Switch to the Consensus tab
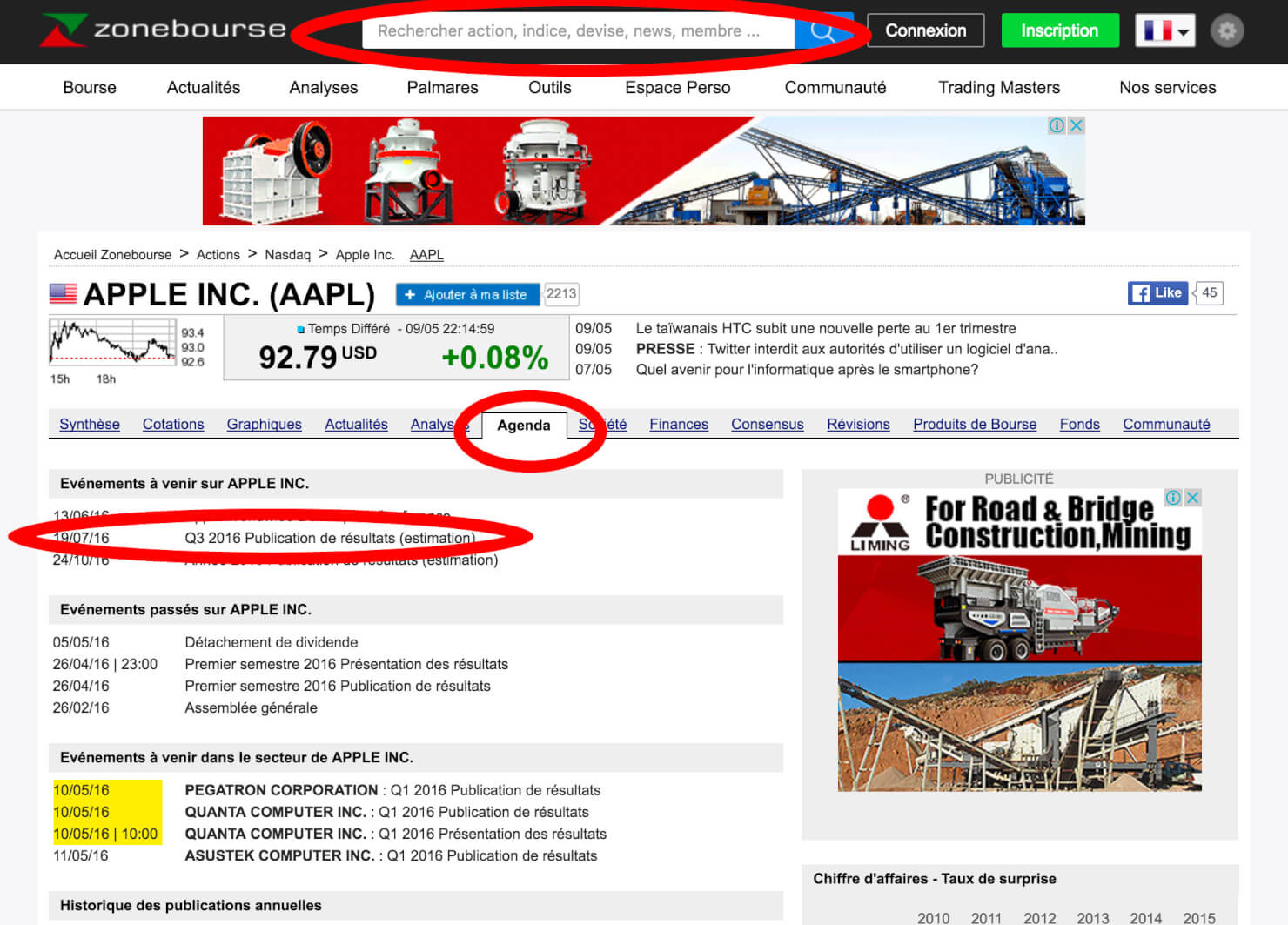This screenshot has height=925, width=1288. coord(768,424)
